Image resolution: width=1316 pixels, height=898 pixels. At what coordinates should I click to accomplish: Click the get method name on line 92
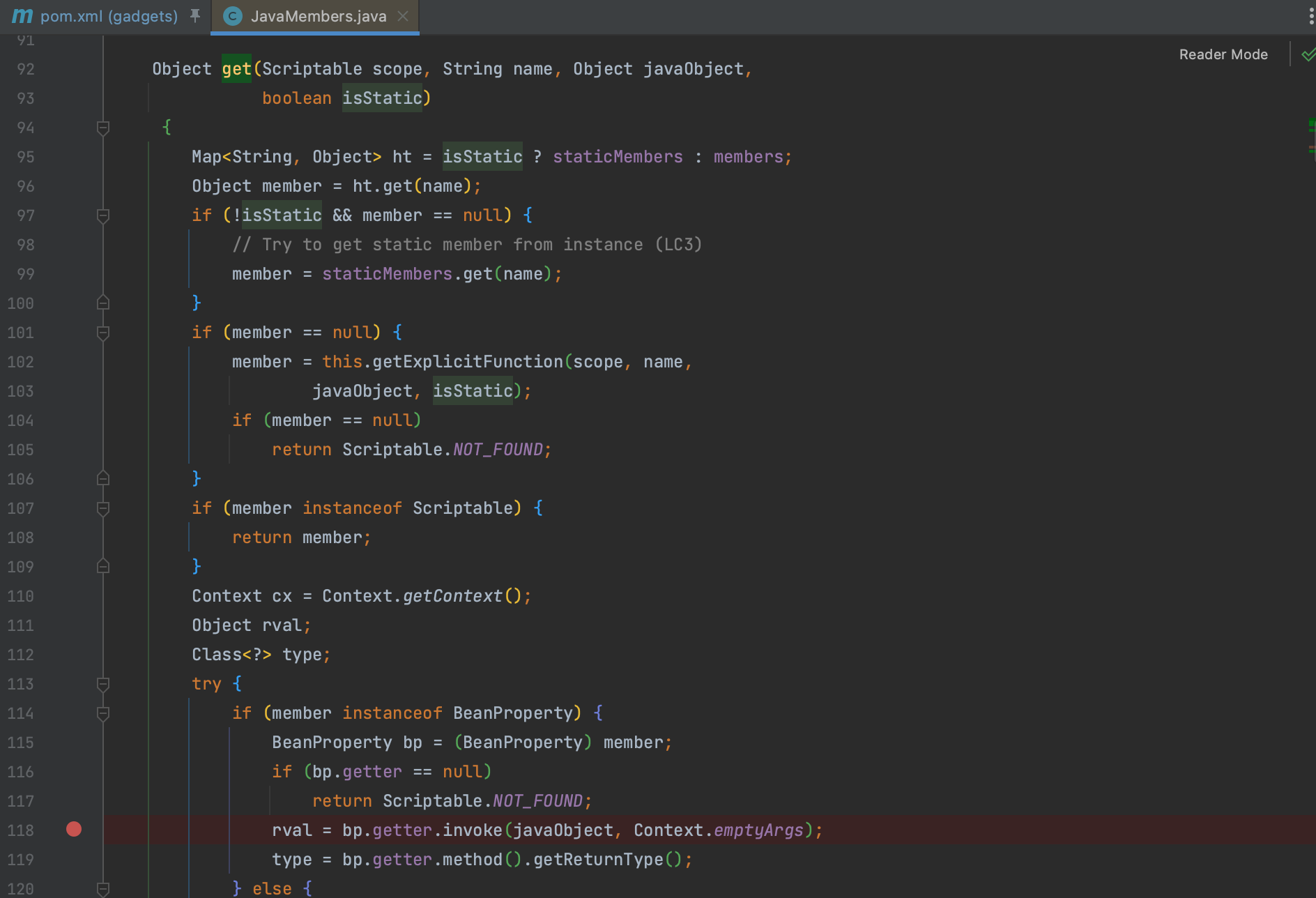click(236, 69)
